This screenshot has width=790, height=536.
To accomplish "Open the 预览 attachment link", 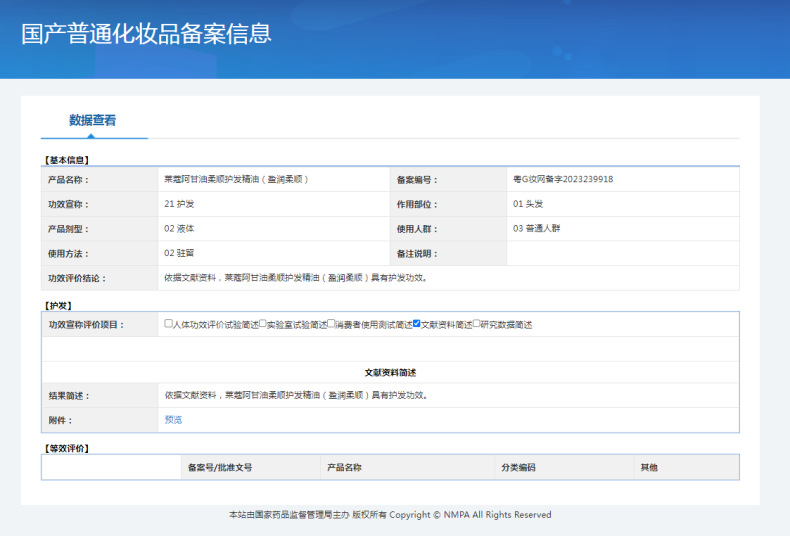I will pos(173,420).
